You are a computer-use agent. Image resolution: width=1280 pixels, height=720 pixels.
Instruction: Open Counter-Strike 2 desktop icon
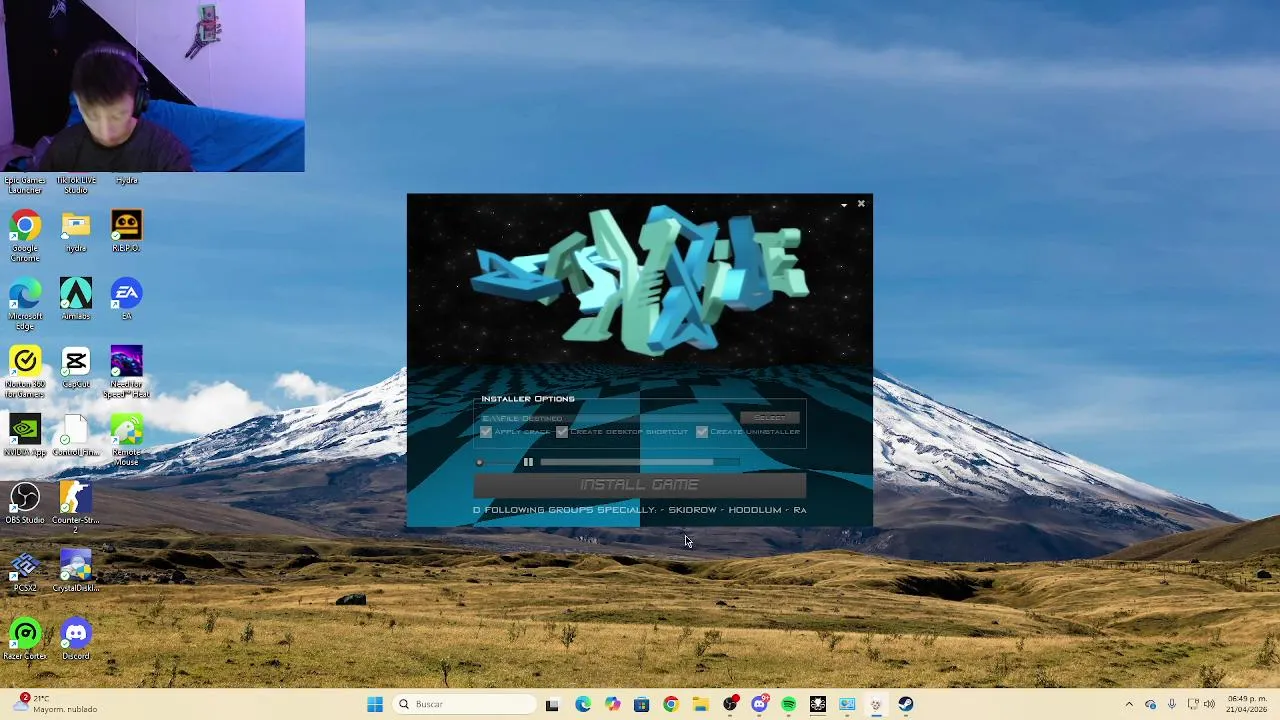(76, 506)
